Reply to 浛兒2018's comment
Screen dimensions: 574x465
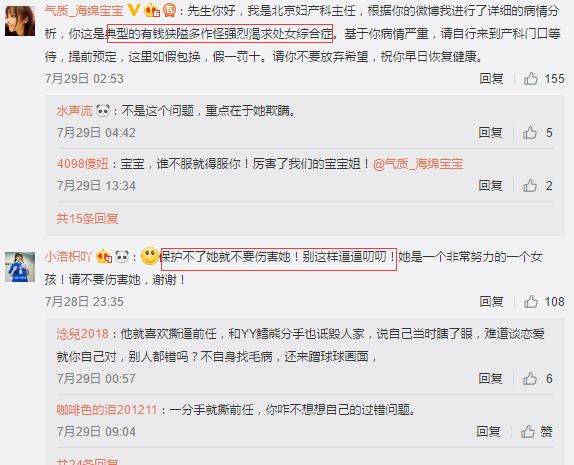[x=490, y=378]
